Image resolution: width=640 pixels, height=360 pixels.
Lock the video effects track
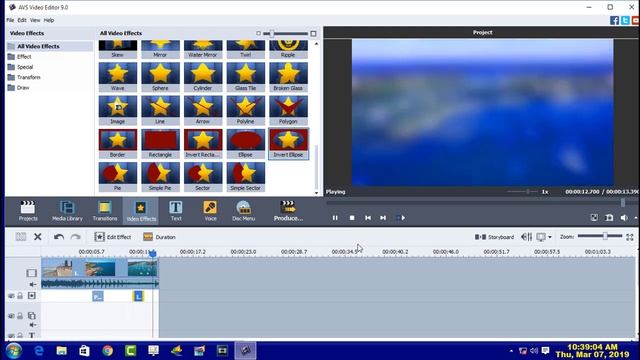[x=20, y=296]
